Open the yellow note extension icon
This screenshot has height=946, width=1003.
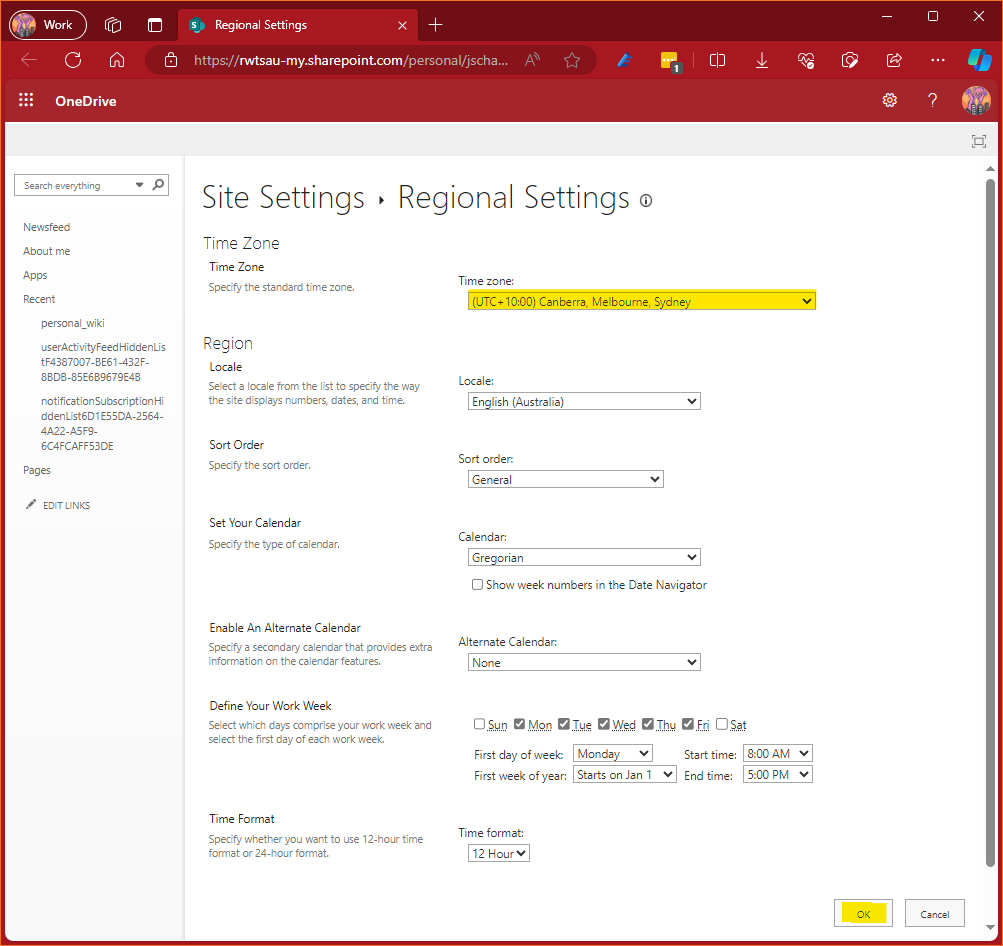pos(670,61)
